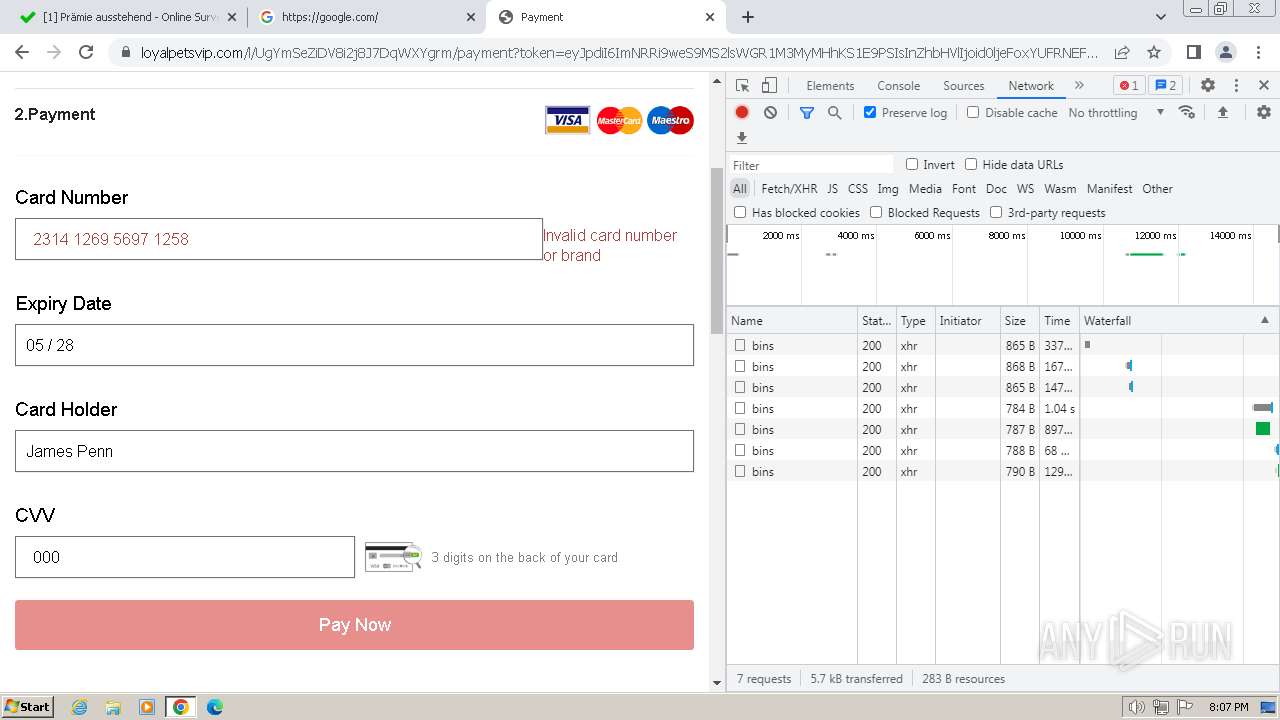Check Hide data URLs checkbox
The image size is (1280, 720).
click(971, 164)
